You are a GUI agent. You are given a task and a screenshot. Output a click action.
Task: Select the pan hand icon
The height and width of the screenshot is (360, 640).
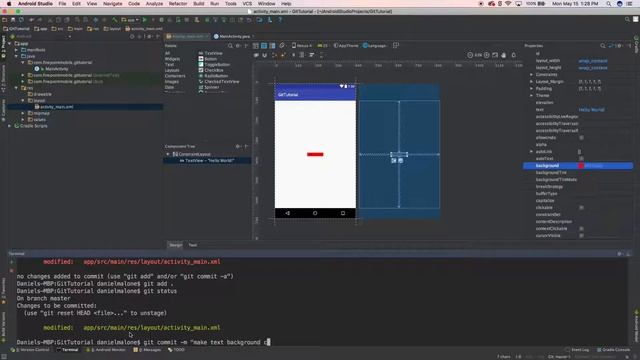tap(504, 55)
